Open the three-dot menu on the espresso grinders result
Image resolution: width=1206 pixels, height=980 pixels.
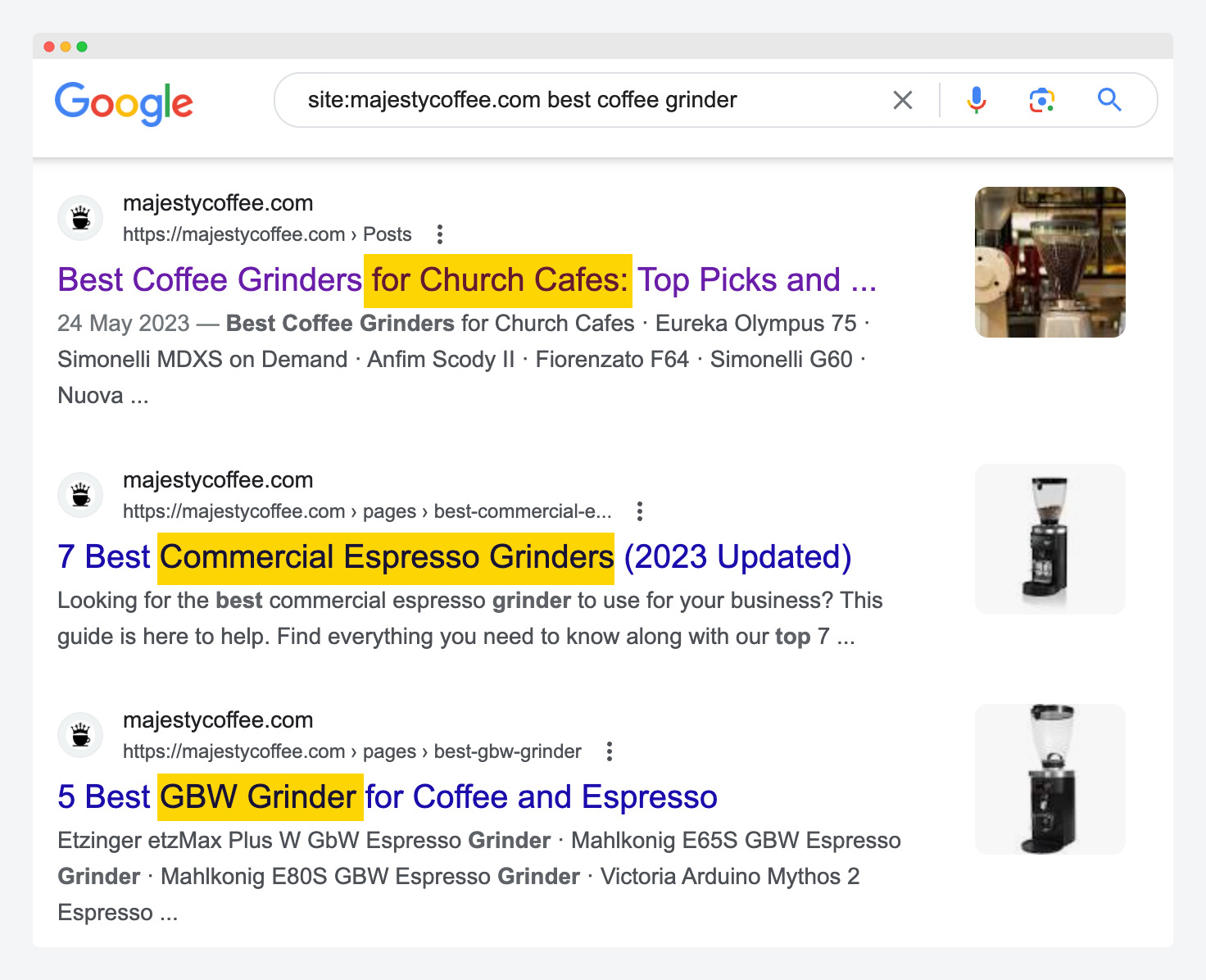coord(639,510)
